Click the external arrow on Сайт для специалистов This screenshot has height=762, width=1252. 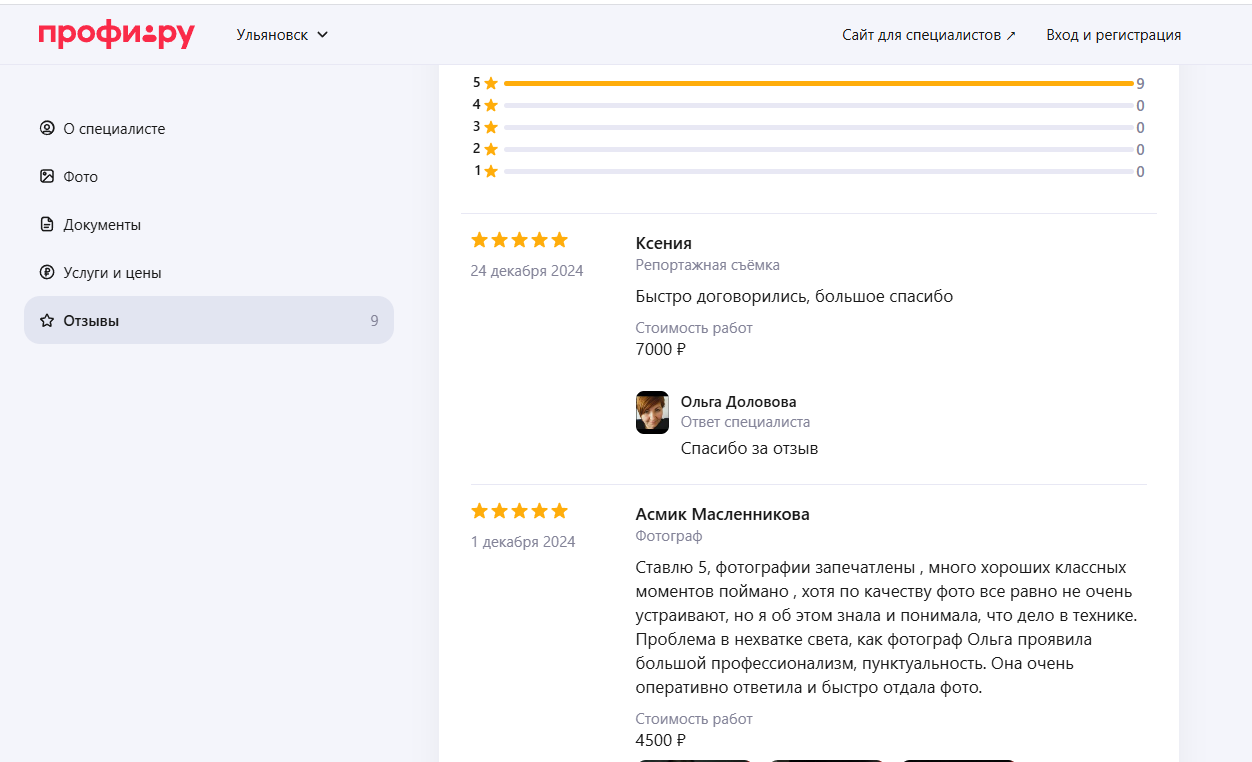click(x=1011, y=36)
